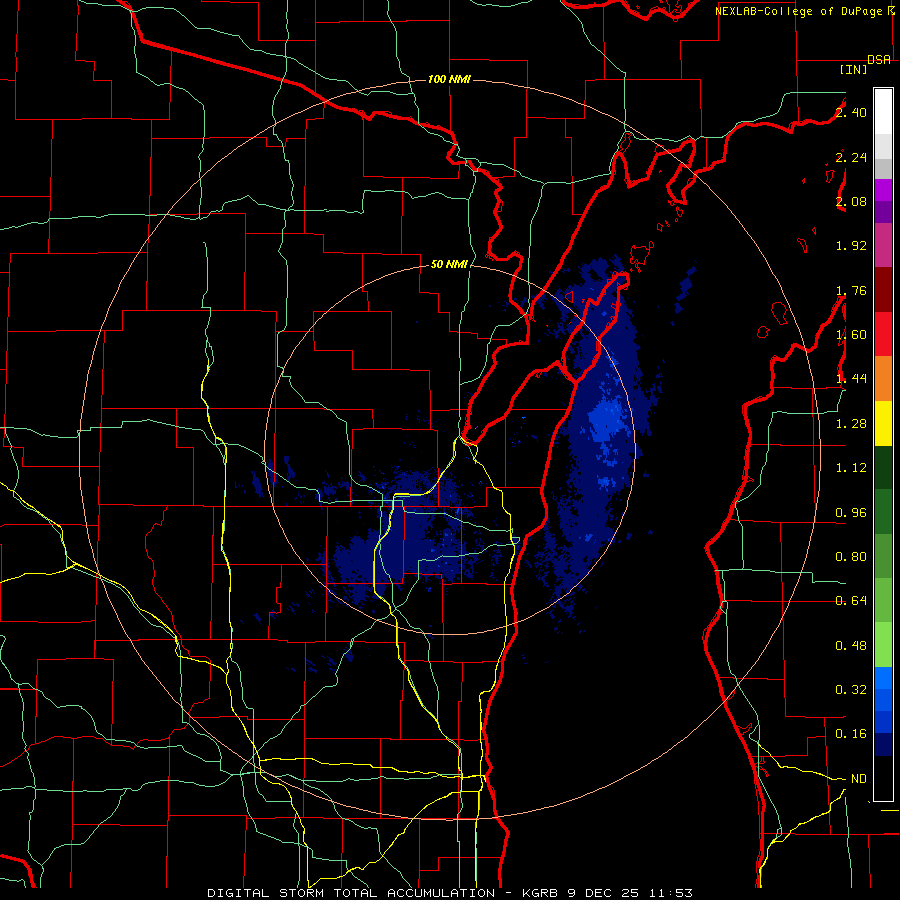The width and height of the screenshot is (900, 900).
Task: Select the dark red swatch near 1.76
Action: (x=883, y=290)
